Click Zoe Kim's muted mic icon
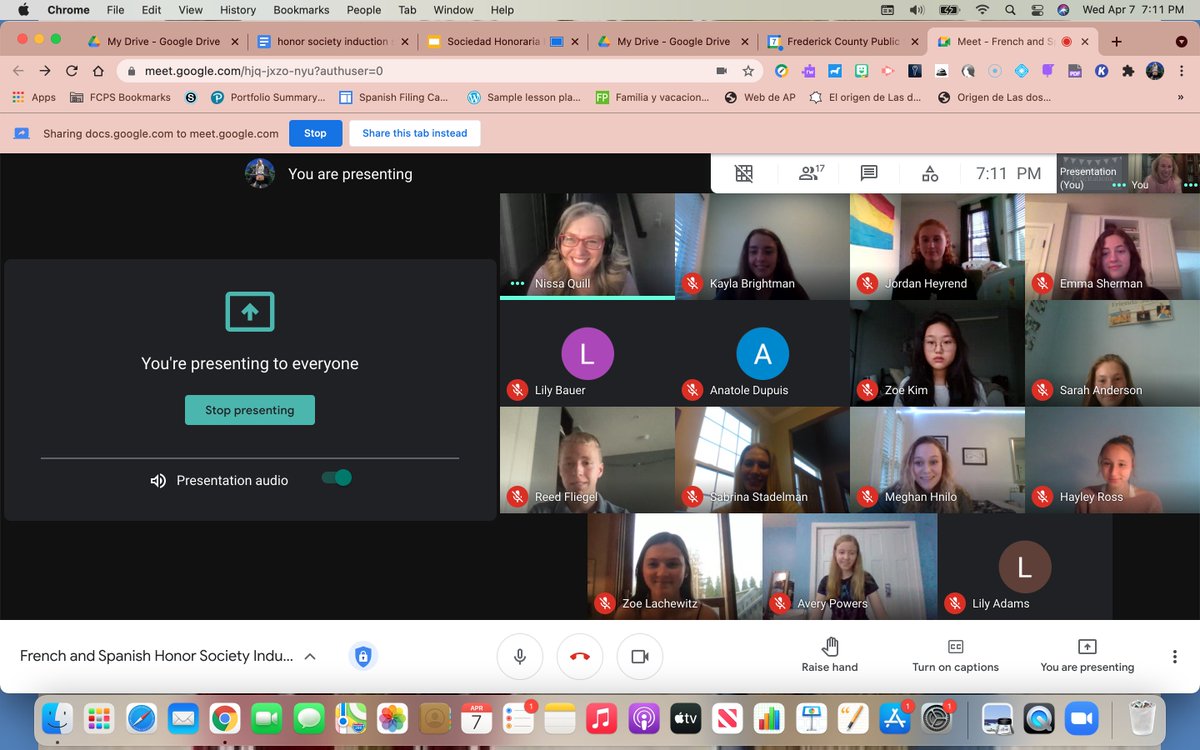 coord(866,390)
